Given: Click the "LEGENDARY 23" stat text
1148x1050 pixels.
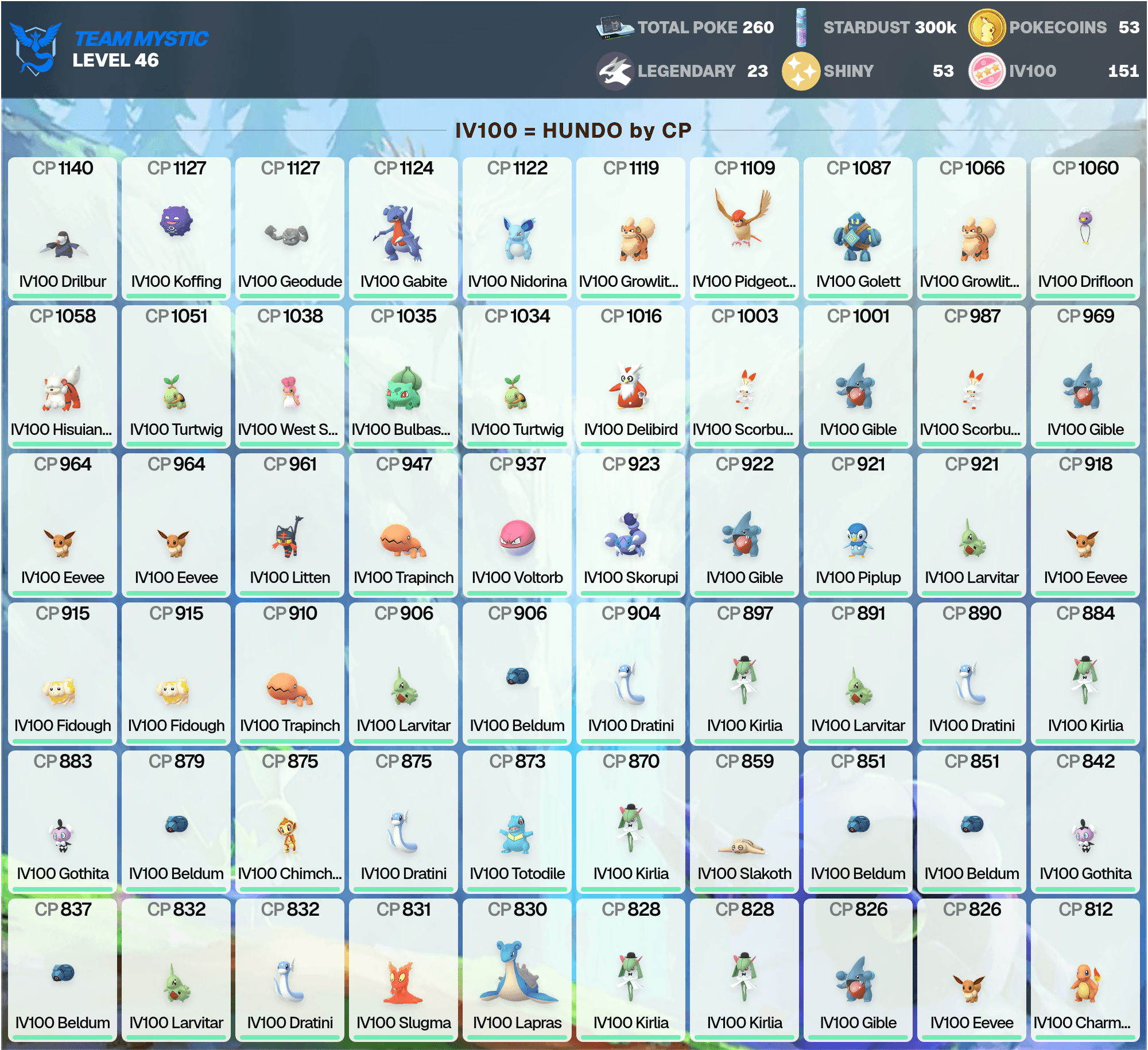Looking at the screenshot, I should coord(703,71).
